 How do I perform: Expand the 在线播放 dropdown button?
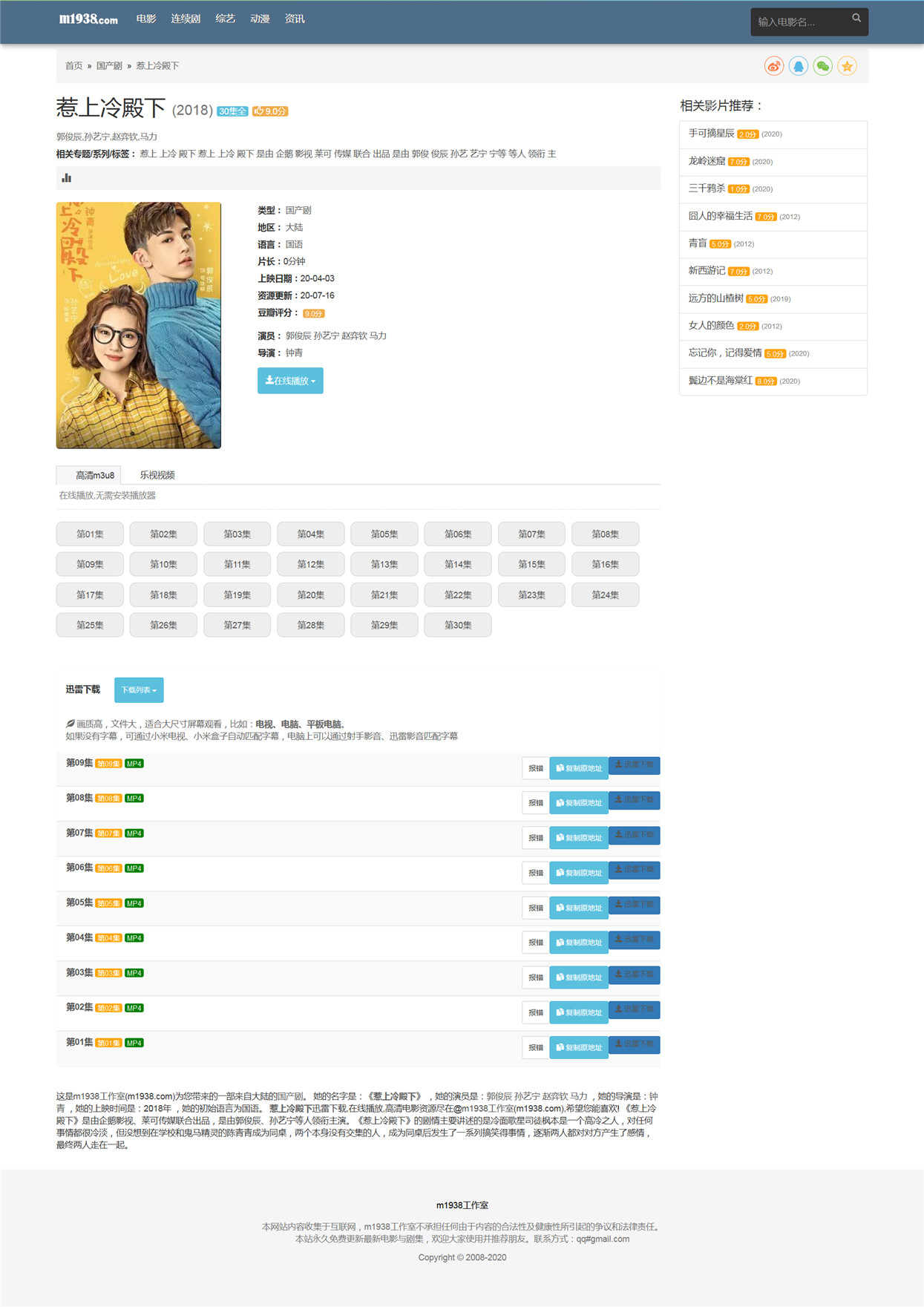pos(290,381)
